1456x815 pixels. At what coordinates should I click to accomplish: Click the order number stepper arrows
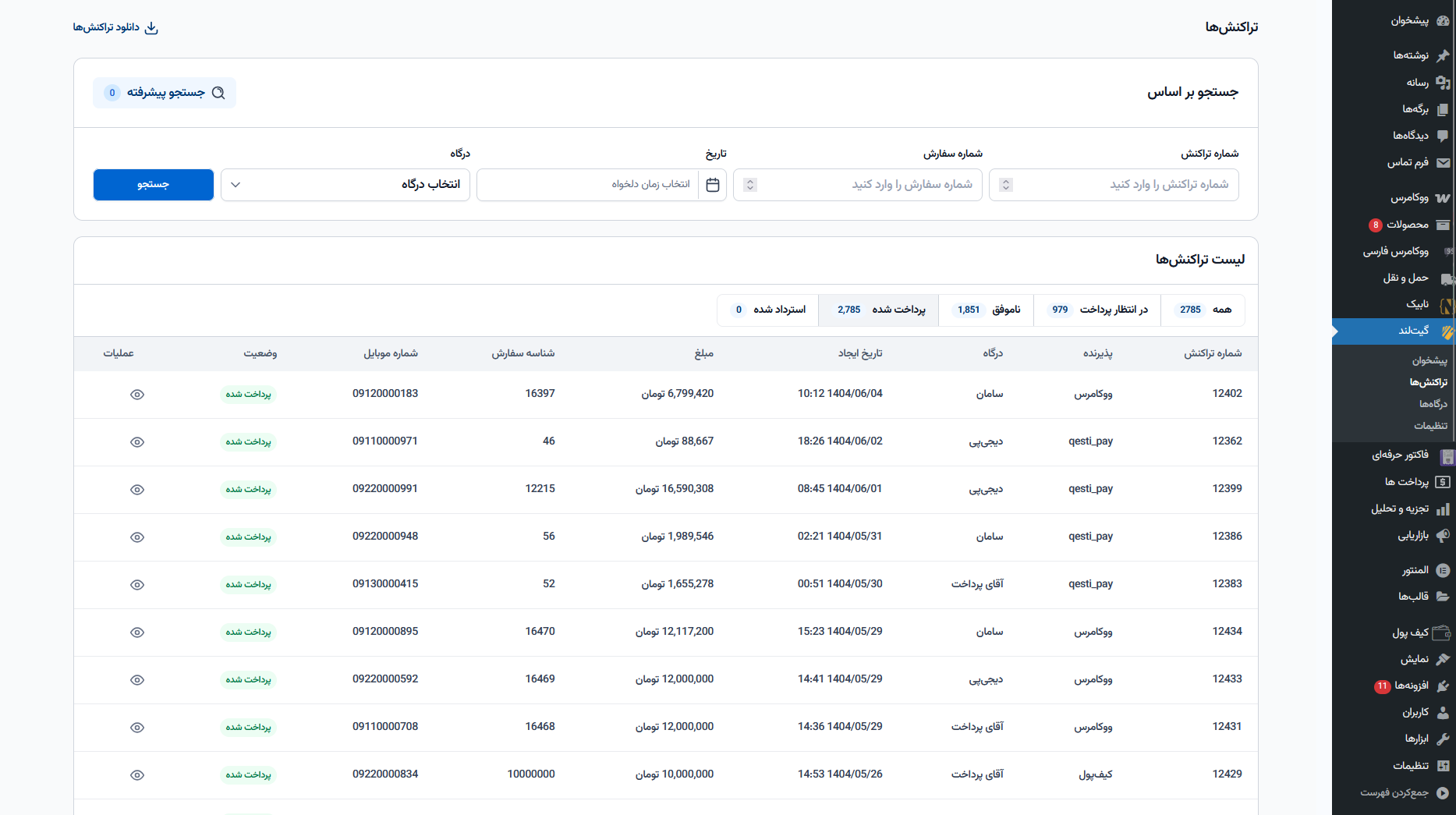(x=750, y=185)
